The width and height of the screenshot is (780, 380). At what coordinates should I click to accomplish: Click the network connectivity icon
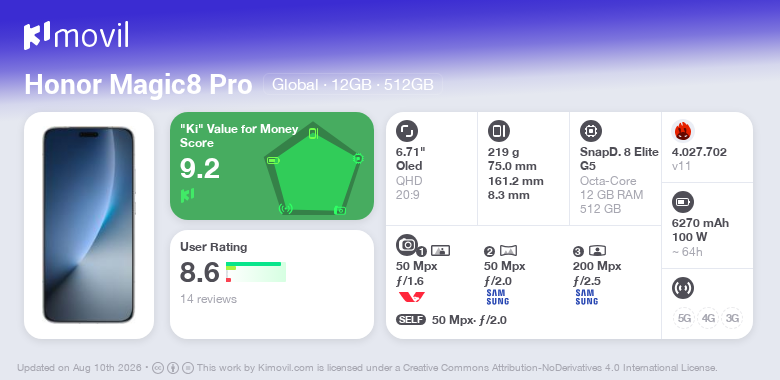(x=683, y=288)
